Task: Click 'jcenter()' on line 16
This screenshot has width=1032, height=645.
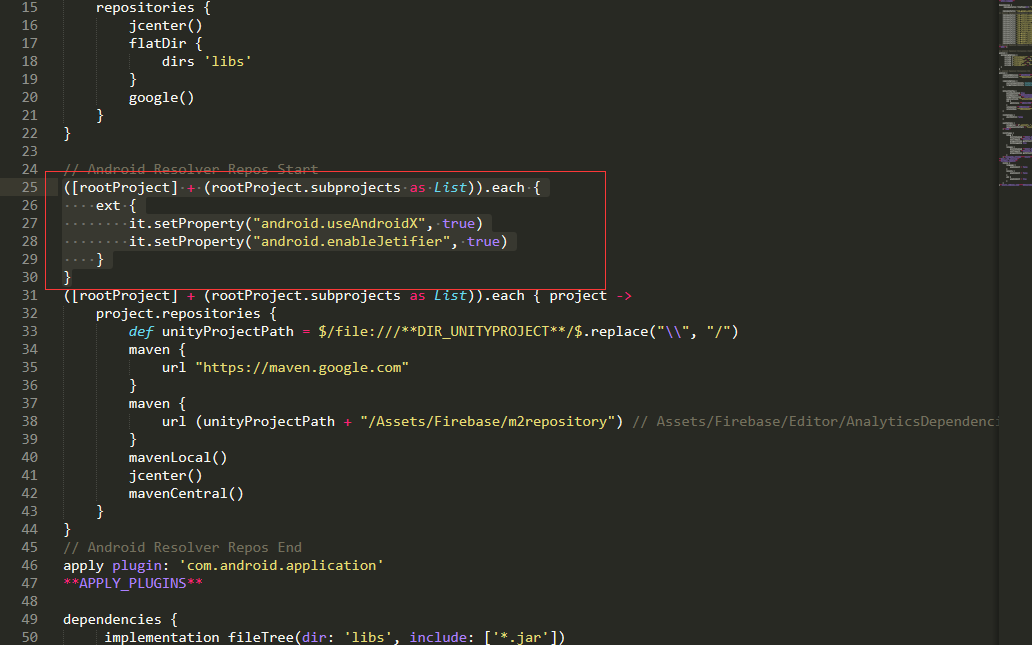Action: point(166,26)
